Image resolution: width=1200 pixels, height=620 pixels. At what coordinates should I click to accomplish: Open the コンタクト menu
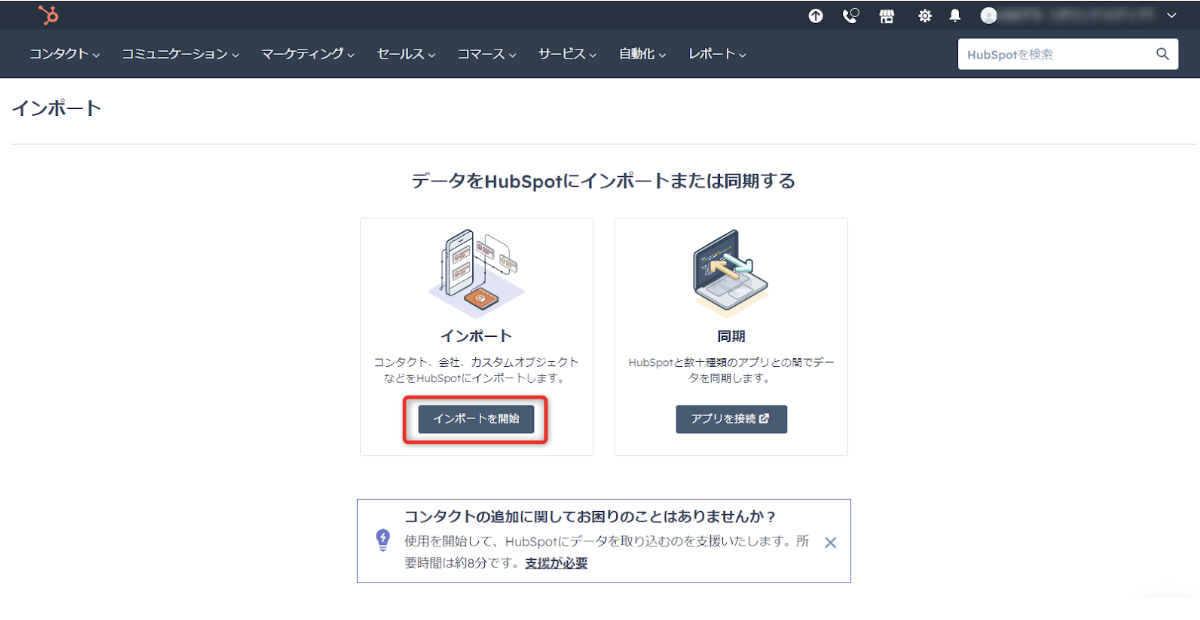[65, 54]
